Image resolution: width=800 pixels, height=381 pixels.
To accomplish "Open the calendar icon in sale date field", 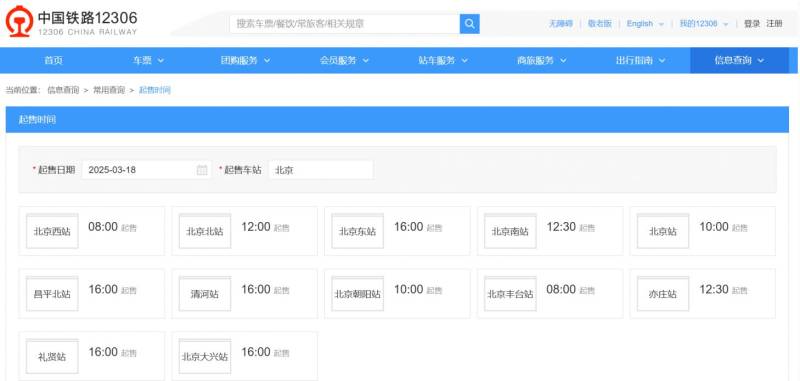I will coord(202,170).
